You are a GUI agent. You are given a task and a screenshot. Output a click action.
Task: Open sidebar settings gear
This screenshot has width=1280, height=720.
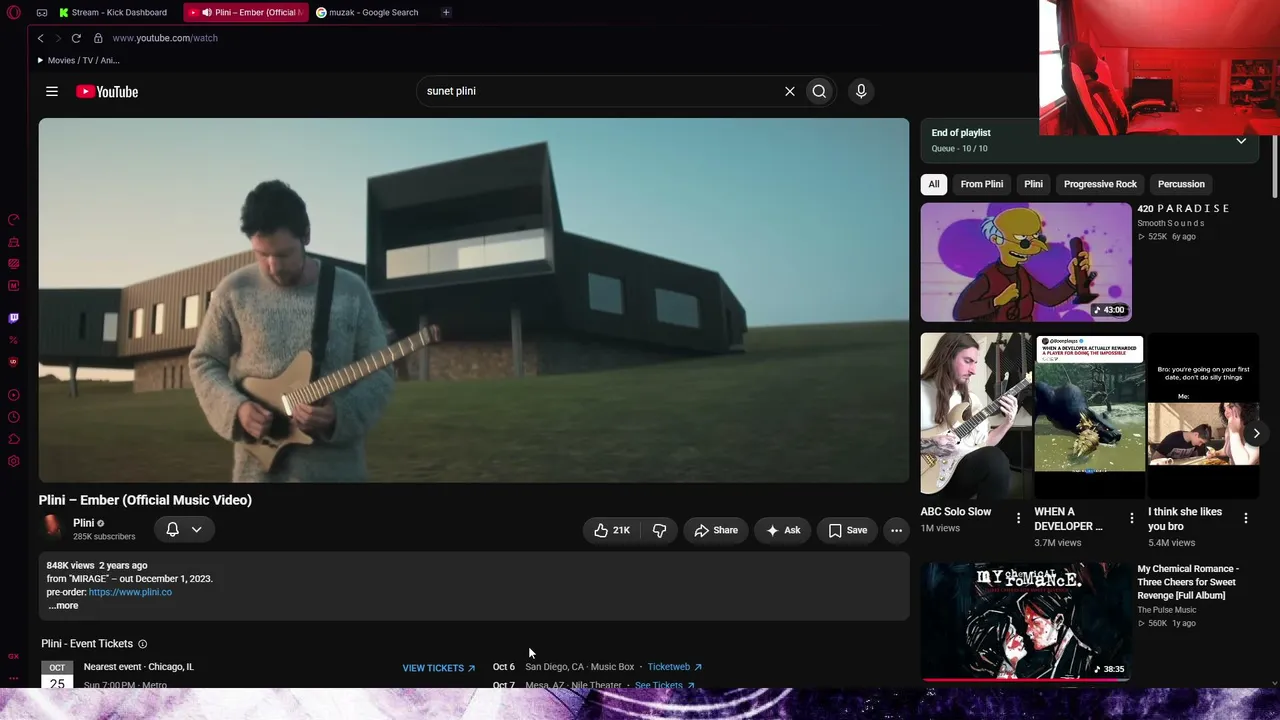tap(13, 461)
